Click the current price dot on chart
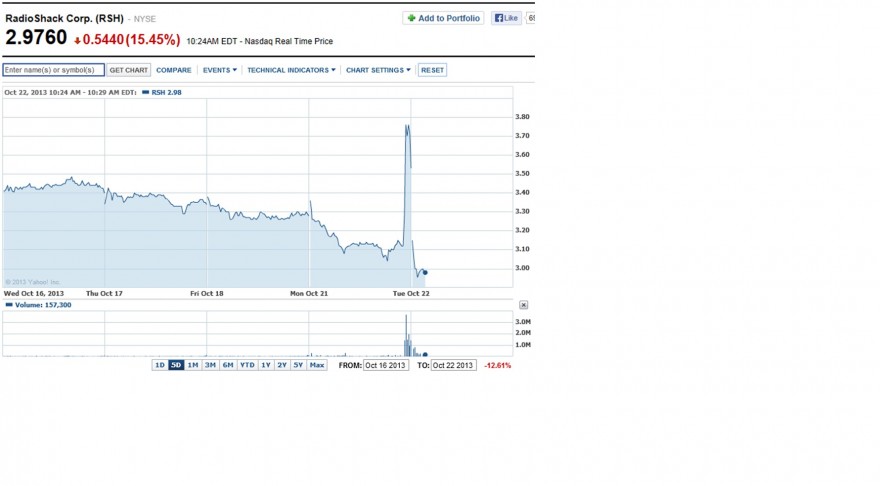Screen dimensions: 880x486 (x=425, y=273)
